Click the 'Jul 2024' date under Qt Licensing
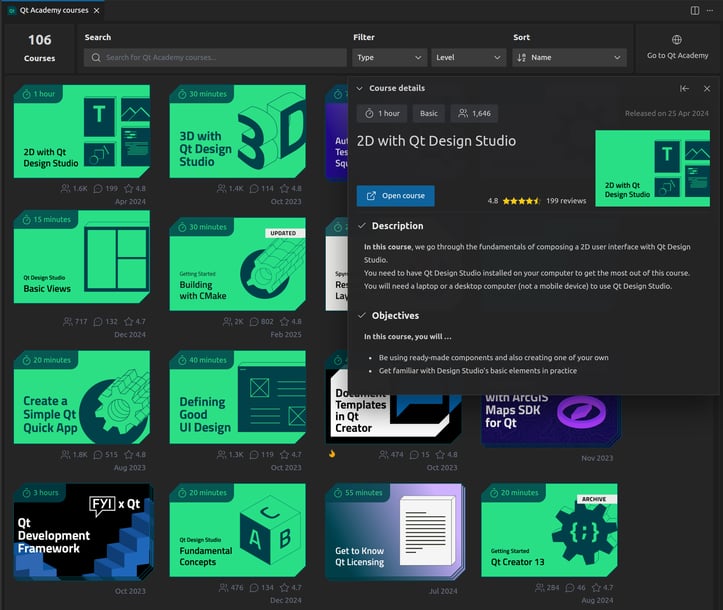This screenshot has width=723, height=610. pos(443,591)
